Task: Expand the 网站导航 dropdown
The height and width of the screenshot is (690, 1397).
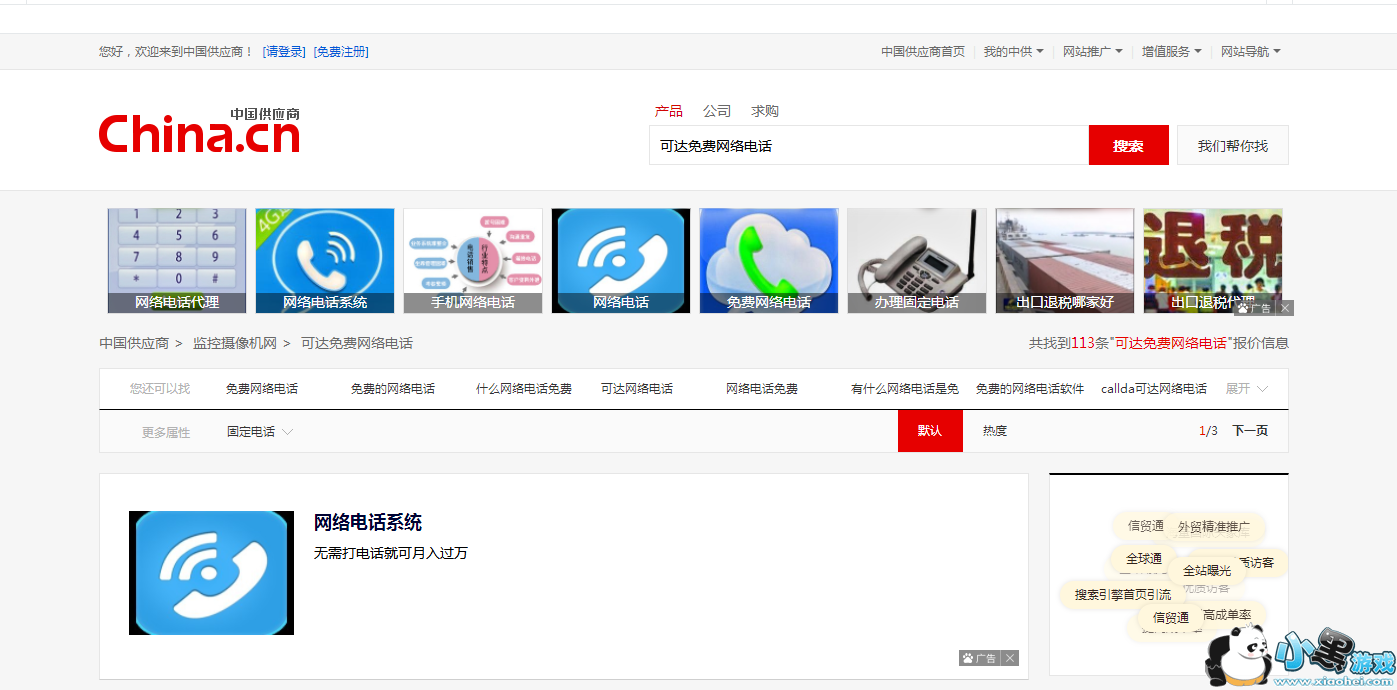Action: pos(1250,51)
